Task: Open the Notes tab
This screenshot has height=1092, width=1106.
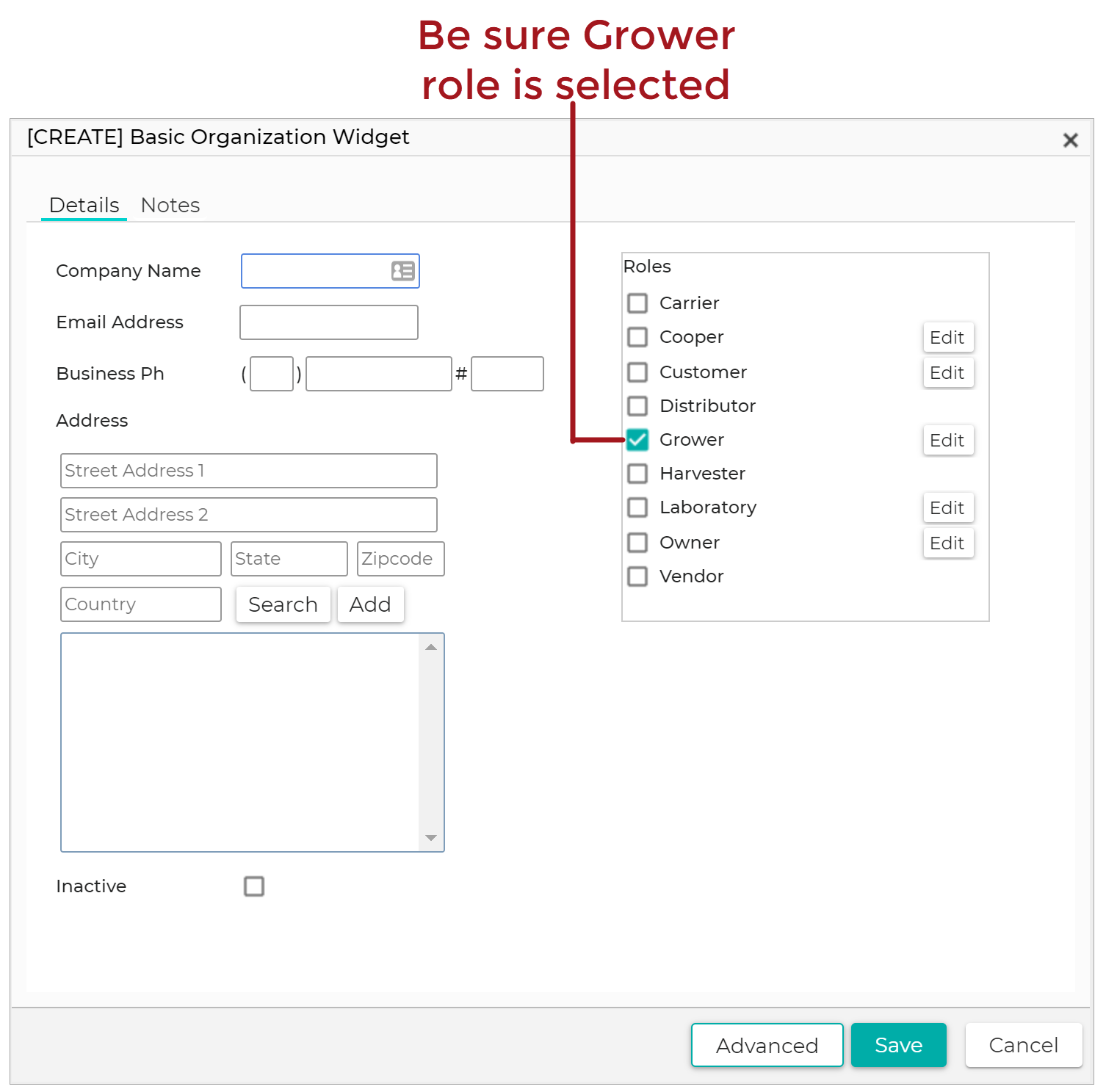Action: coord(170,205)
